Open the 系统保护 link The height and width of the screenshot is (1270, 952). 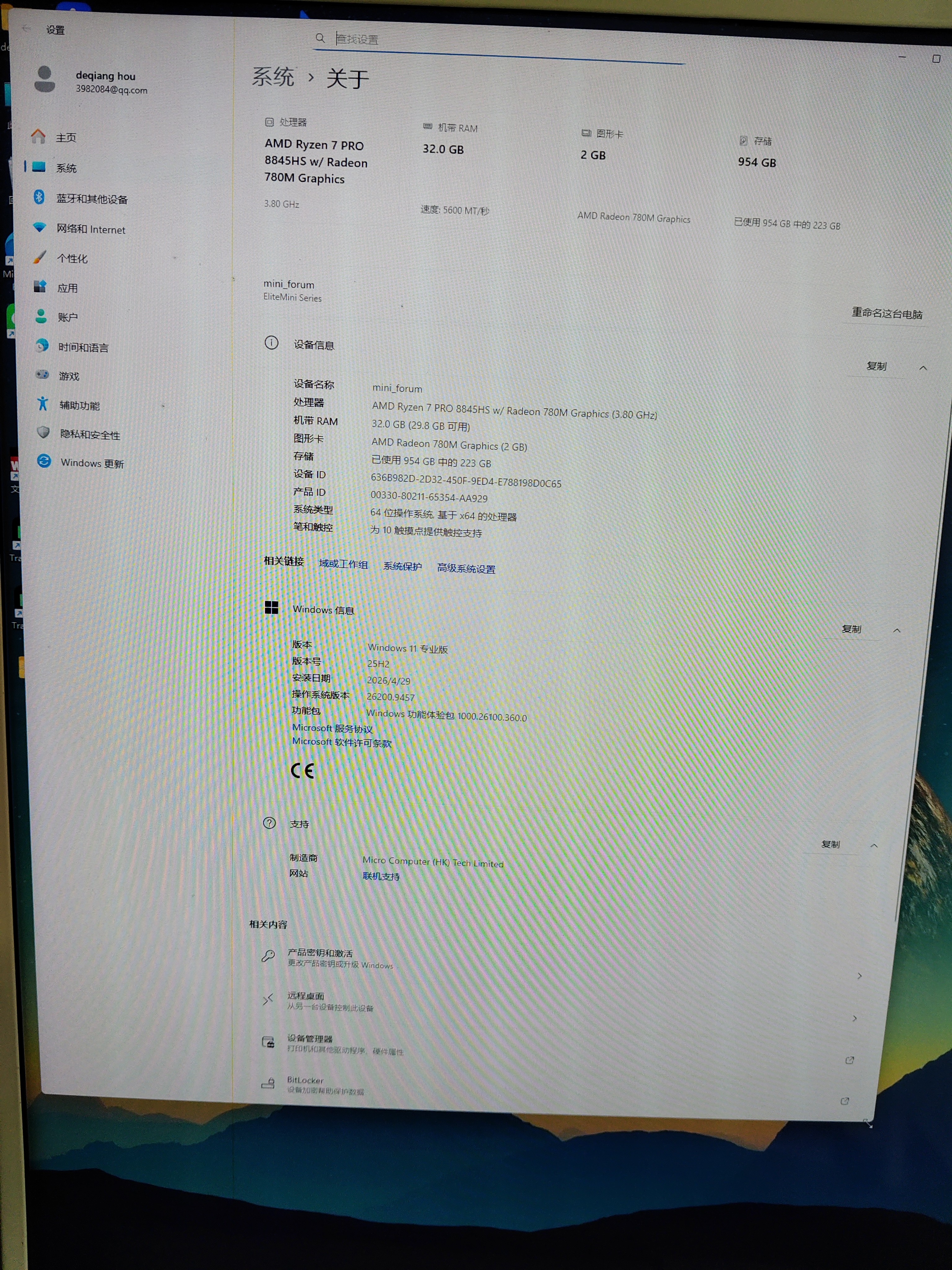tap(402, 567)
